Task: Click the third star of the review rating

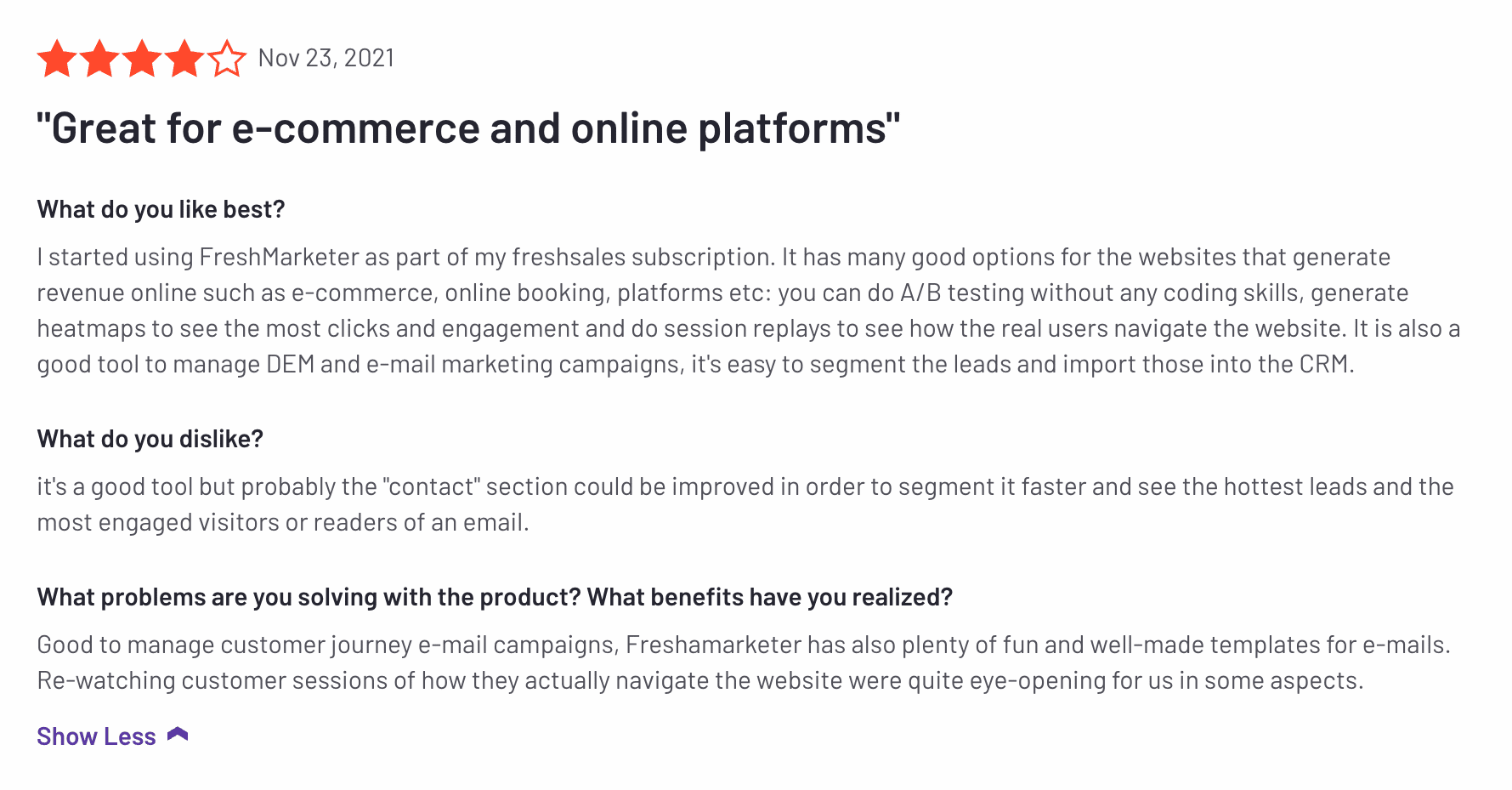Action: pos(143,58)
